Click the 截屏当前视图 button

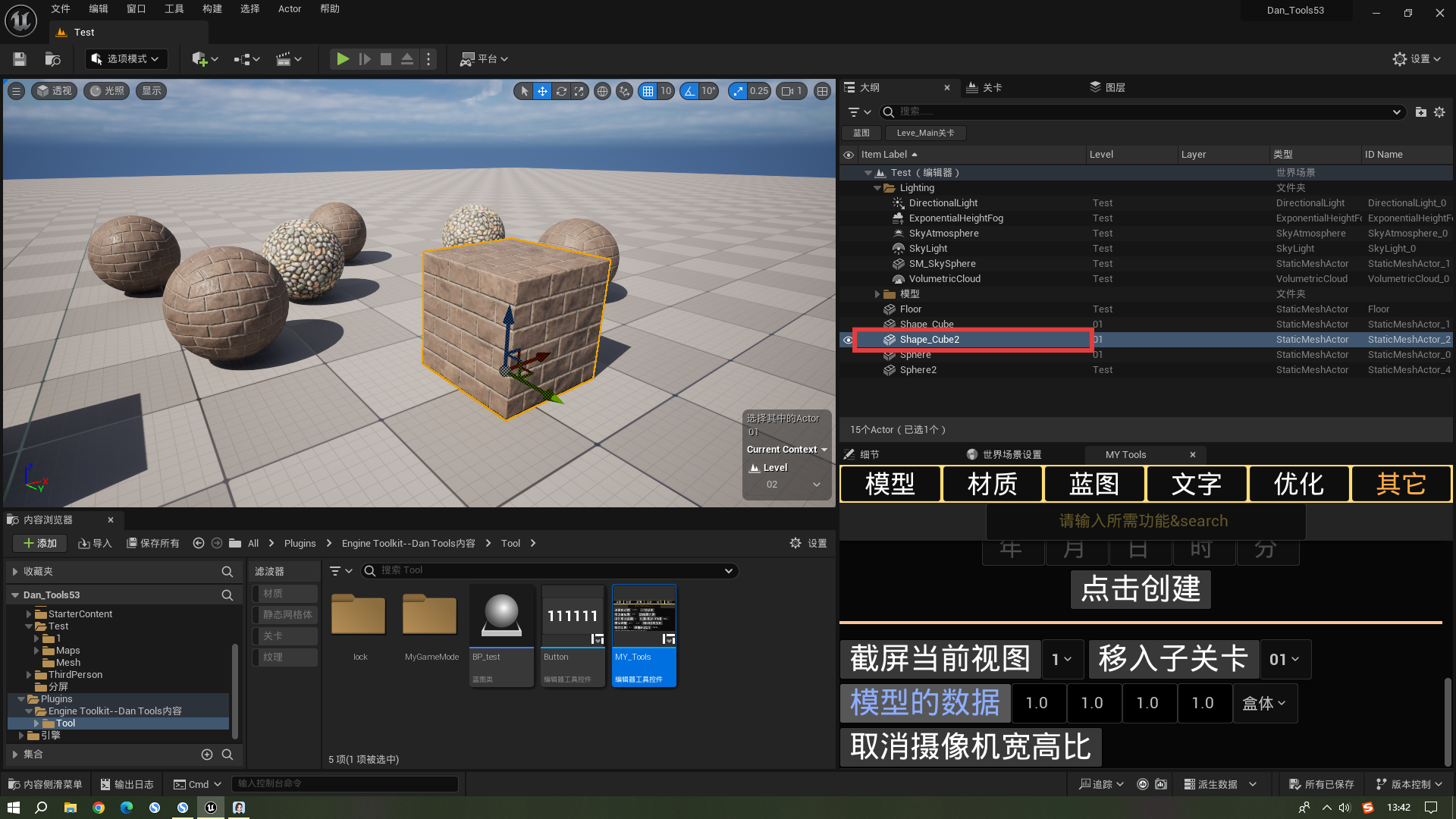pos(940,659)
